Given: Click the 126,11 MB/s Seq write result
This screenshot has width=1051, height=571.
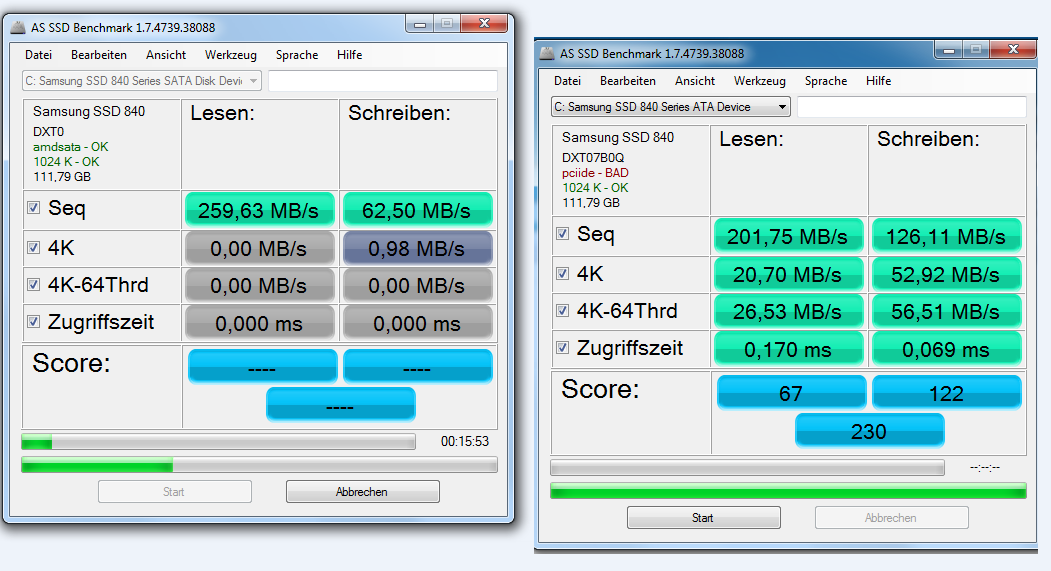Looking at the screenshot, I should [946, 236].
